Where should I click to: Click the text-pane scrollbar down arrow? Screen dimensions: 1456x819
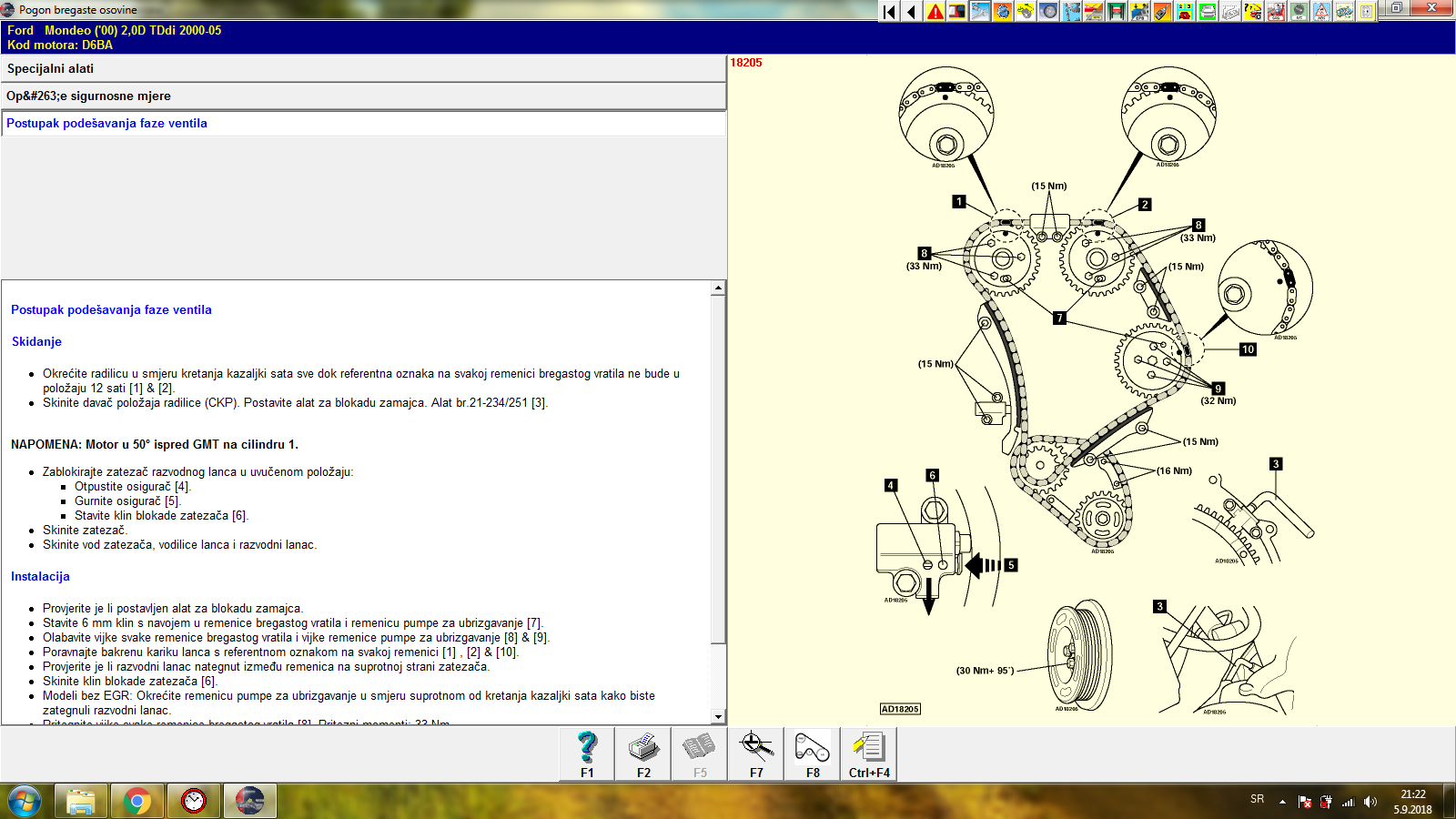click(x=718, y=717)
